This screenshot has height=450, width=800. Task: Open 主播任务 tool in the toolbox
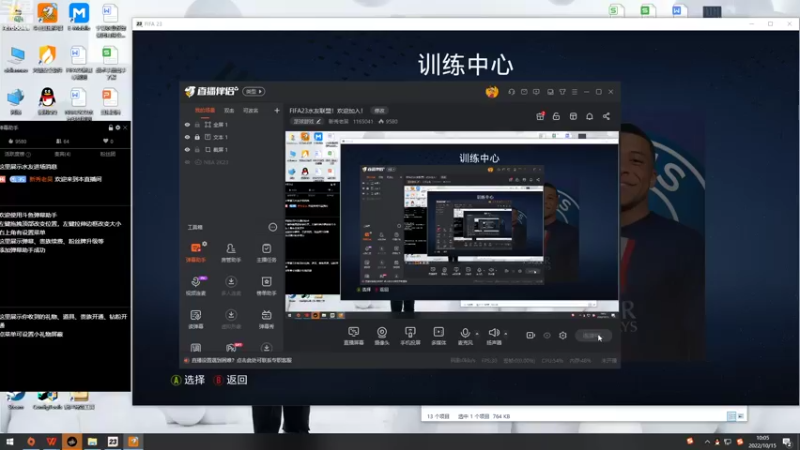coord(266,252)
